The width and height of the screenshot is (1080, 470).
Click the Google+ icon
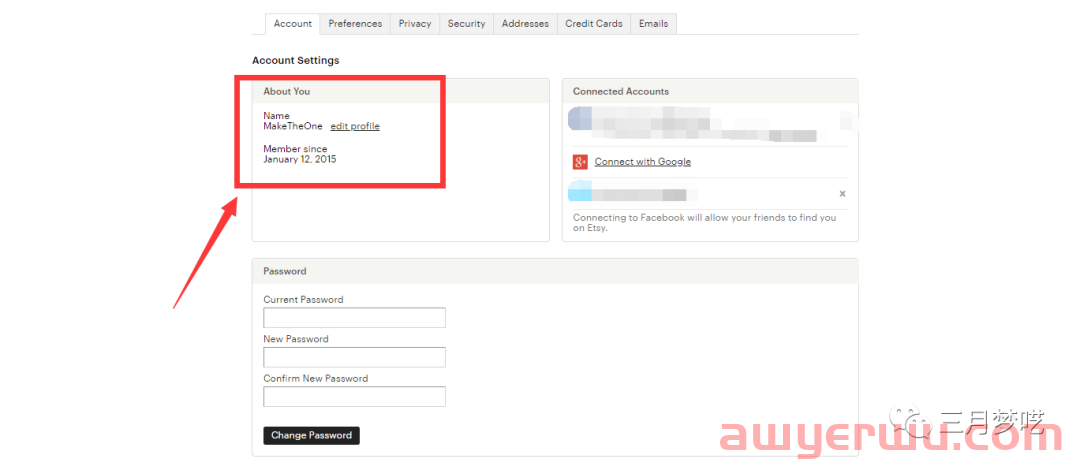pos(580,162)
